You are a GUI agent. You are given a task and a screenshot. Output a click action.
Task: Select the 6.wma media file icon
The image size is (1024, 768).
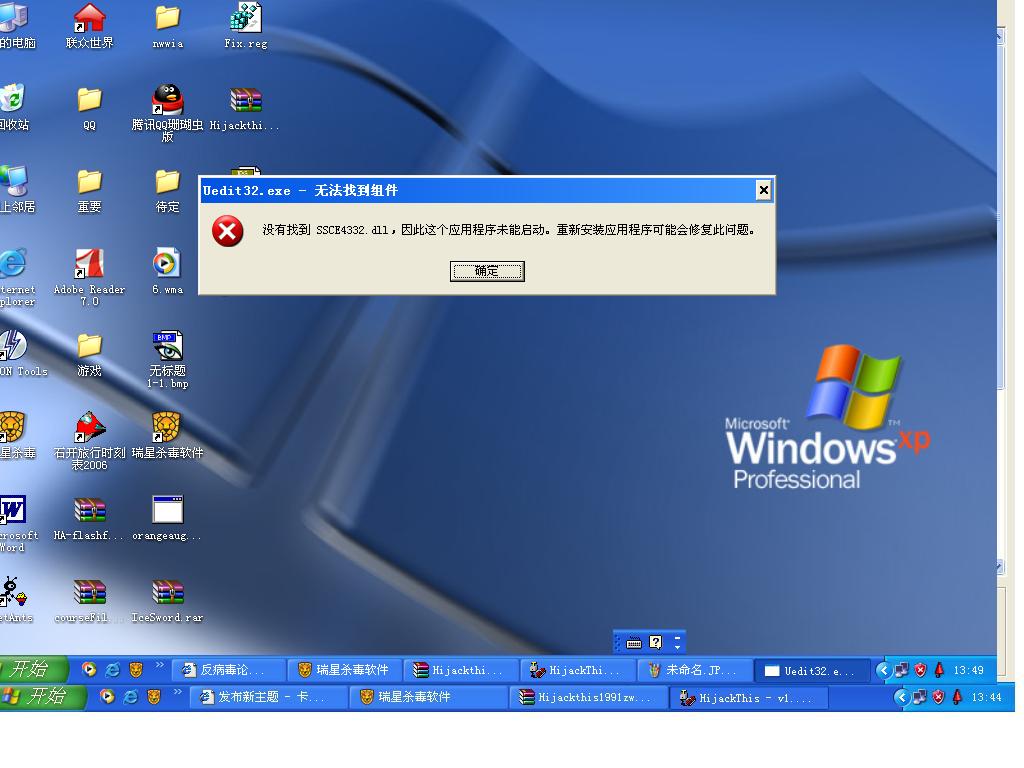click(168, 272)
